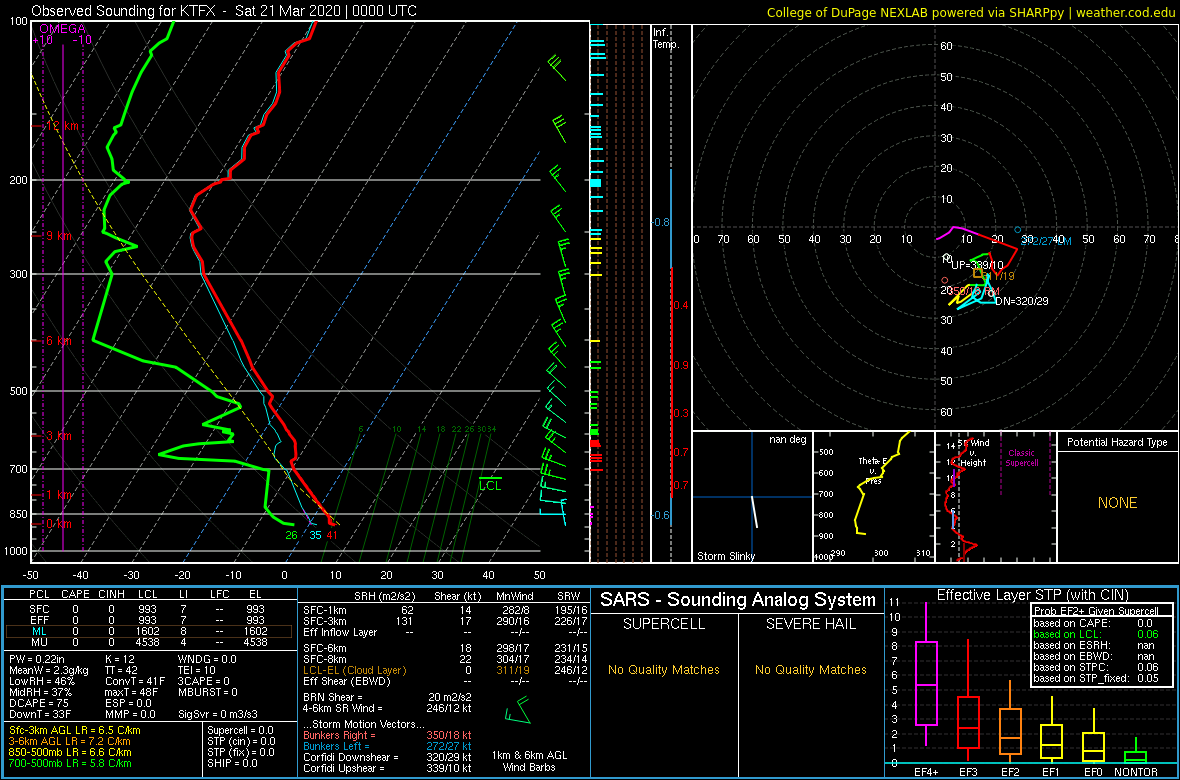
Task: Open the weather.cod.edu credit text
Action: point(1123,12)
